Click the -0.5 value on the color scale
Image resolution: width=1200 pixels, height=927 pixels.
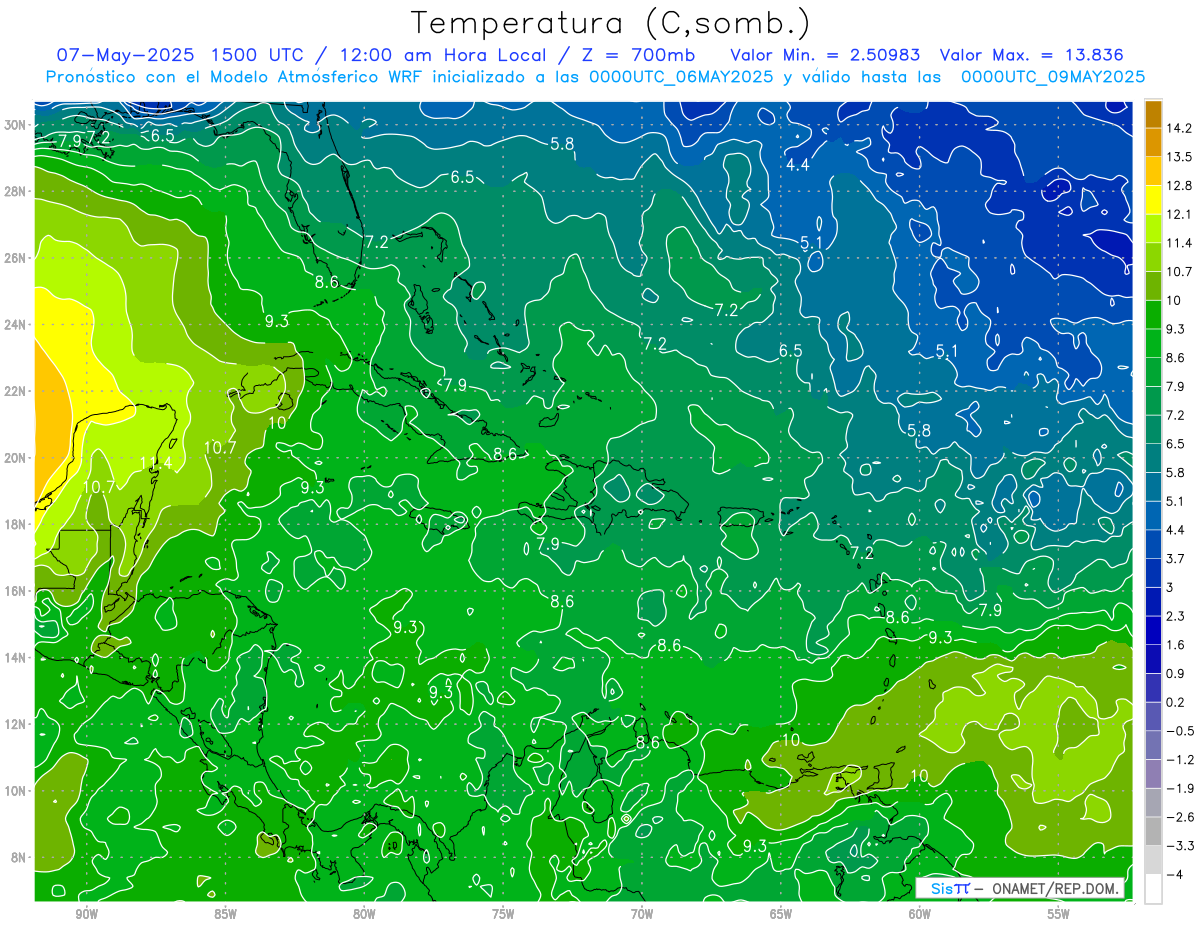1180,731
